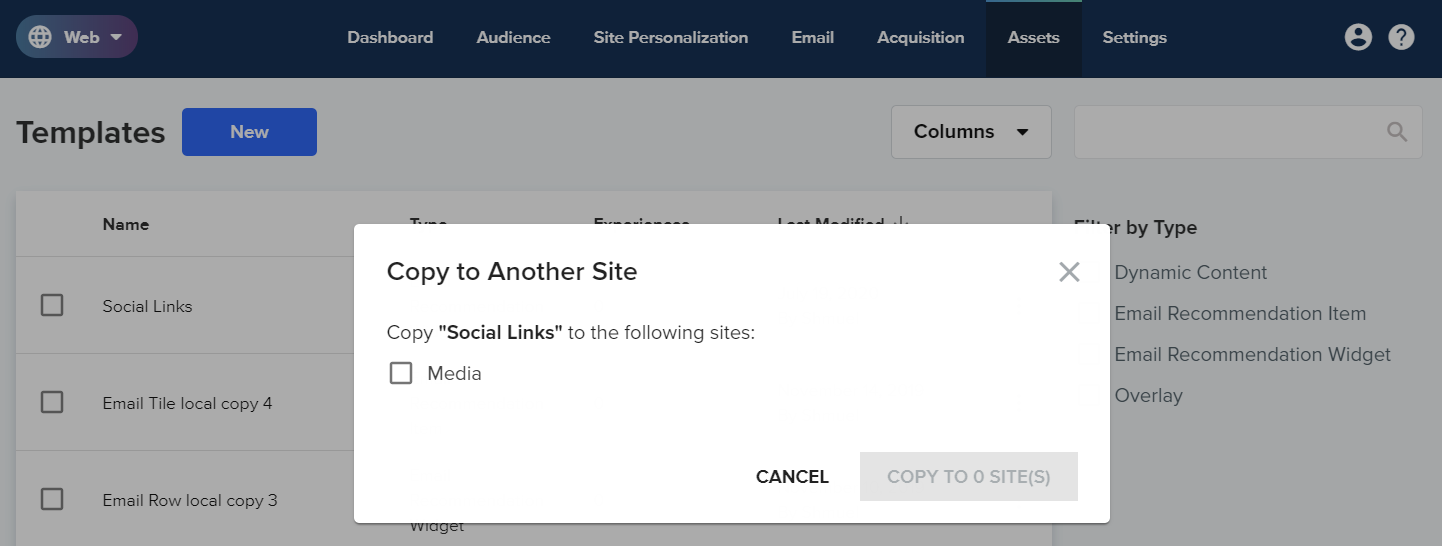Open the Site Personalization menu
Image resolution: width=1442 pixels, height=546 pixels.
click(671, 38)
